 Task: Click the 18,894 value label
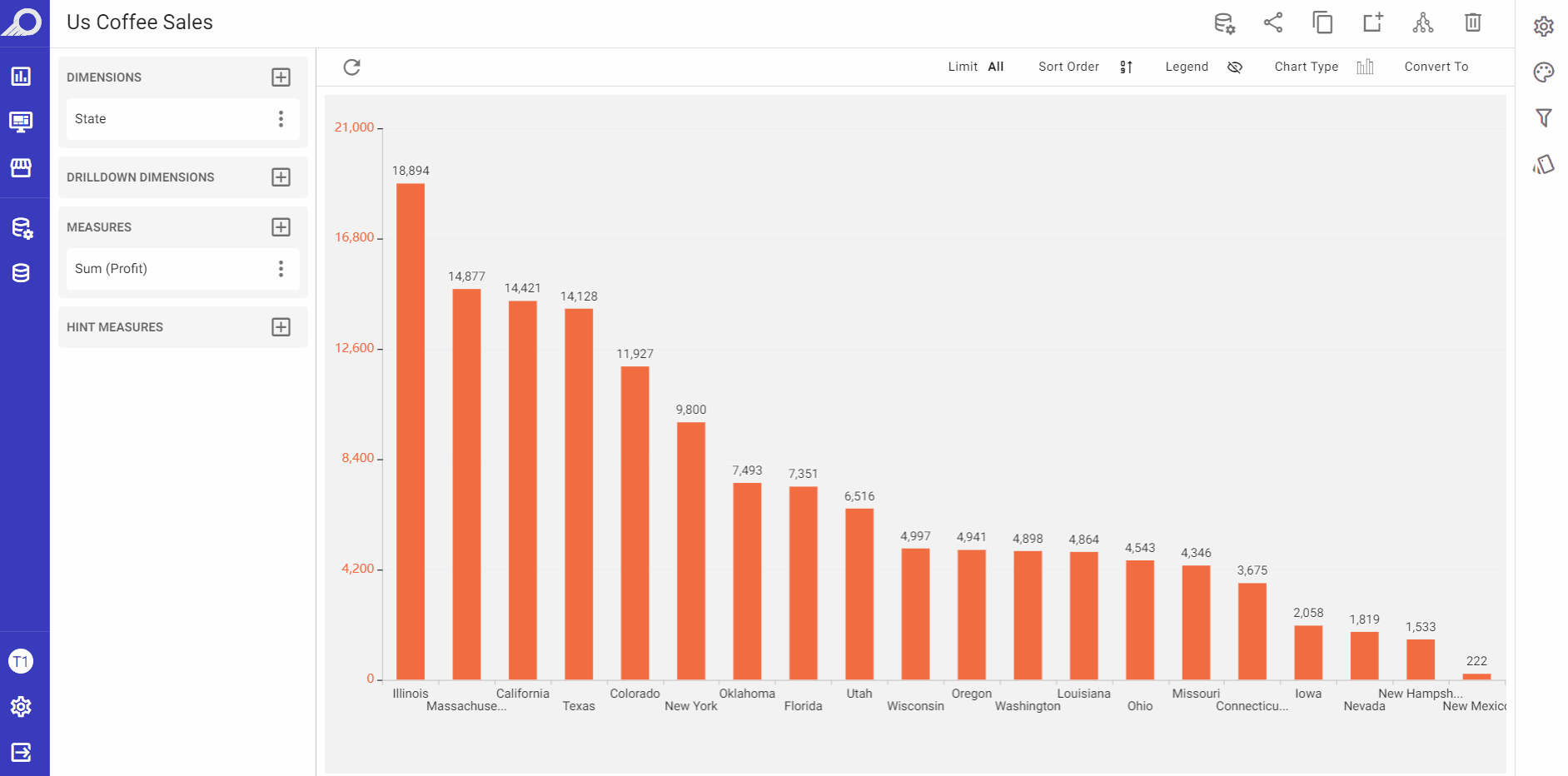coord(411,171)
